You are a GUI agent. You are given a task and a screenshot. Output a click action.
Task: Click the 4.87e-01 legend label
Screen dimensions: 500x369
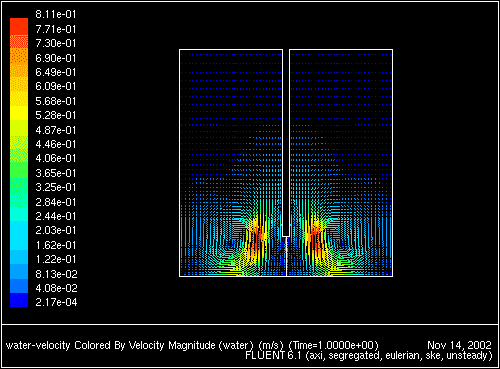pos(56,130)
